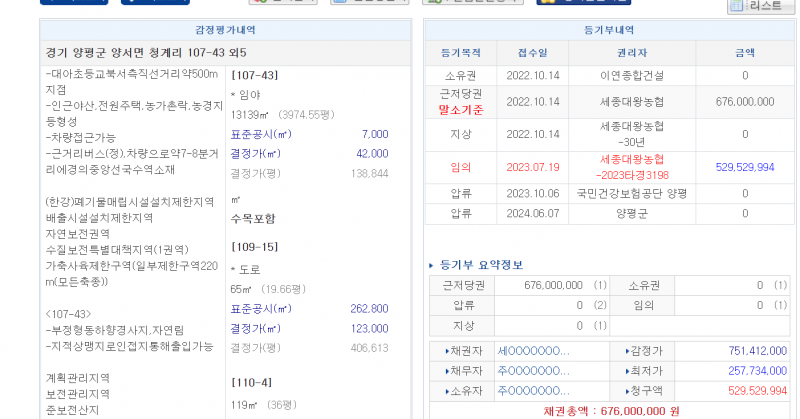800x419 pixels.
Task: Click the 리스트 list button icon
Action: 763,6
